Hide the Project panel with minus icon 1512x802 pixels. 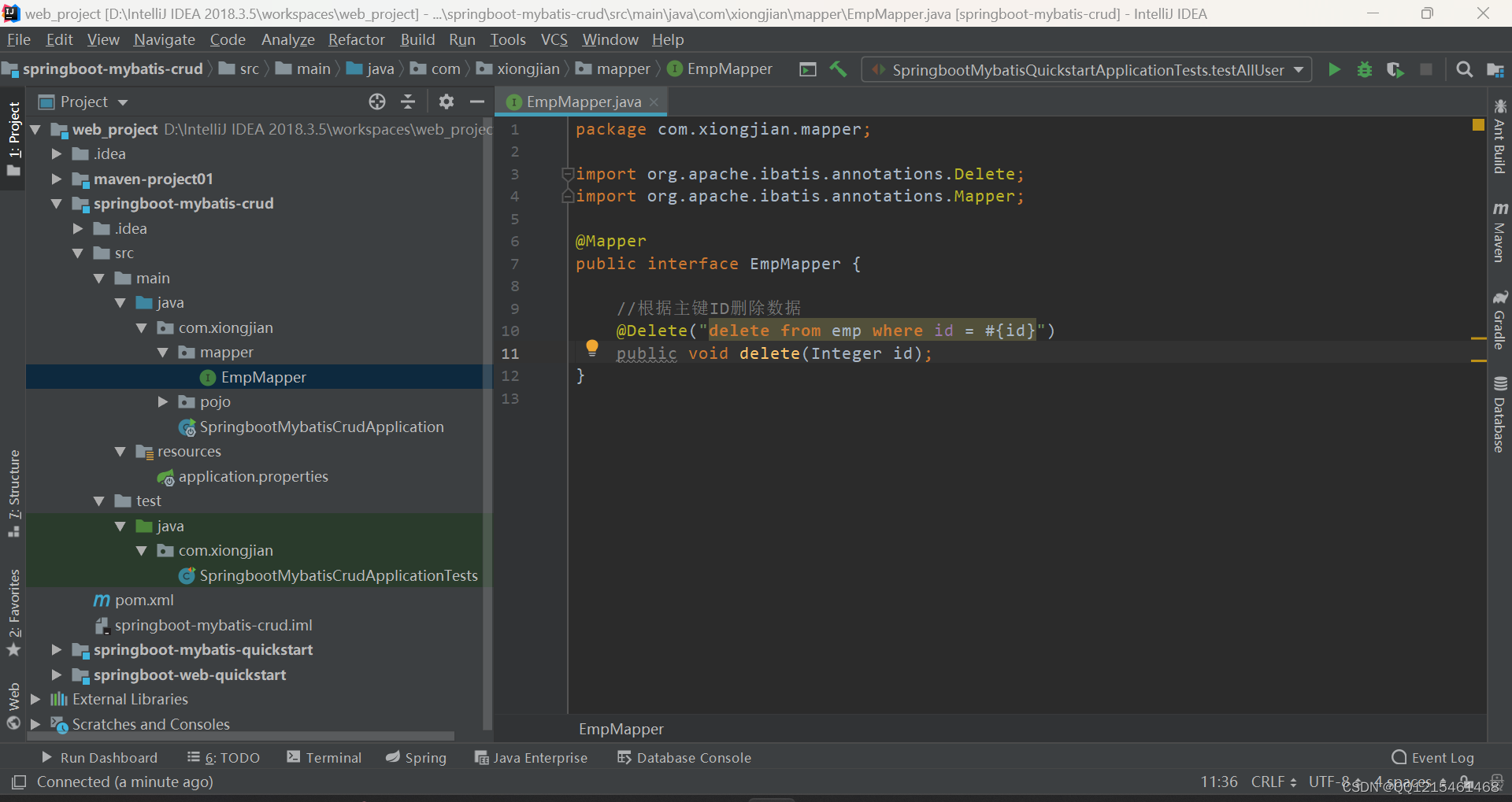click(x=477, y=102)
